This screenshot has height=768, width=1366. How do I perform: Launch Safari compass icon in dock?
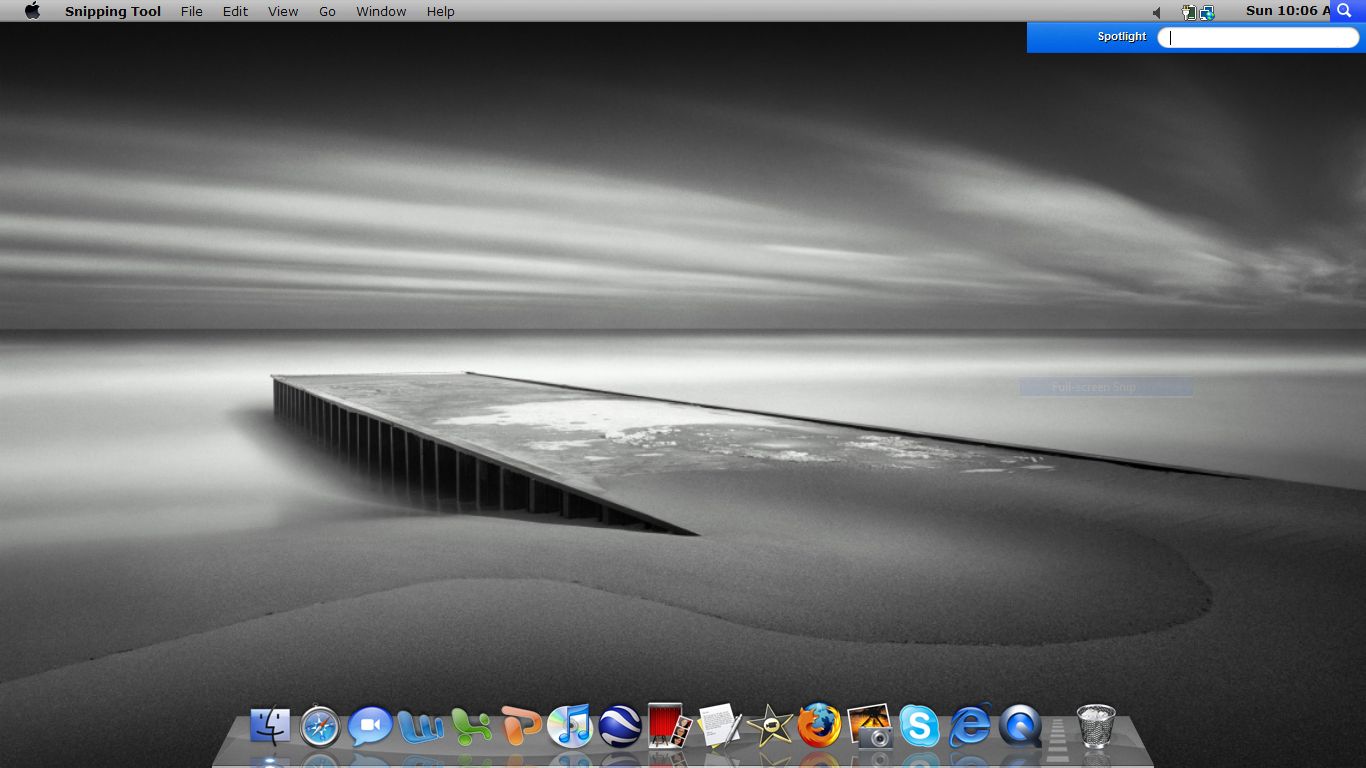tap(320, 726)
